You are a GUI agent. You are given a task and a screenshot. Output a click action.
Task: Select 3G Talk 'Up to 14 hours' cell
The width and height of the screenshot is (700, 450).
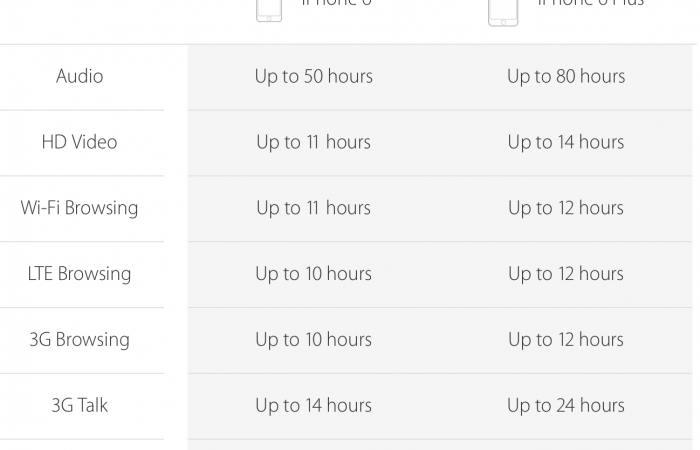point(314,405)
